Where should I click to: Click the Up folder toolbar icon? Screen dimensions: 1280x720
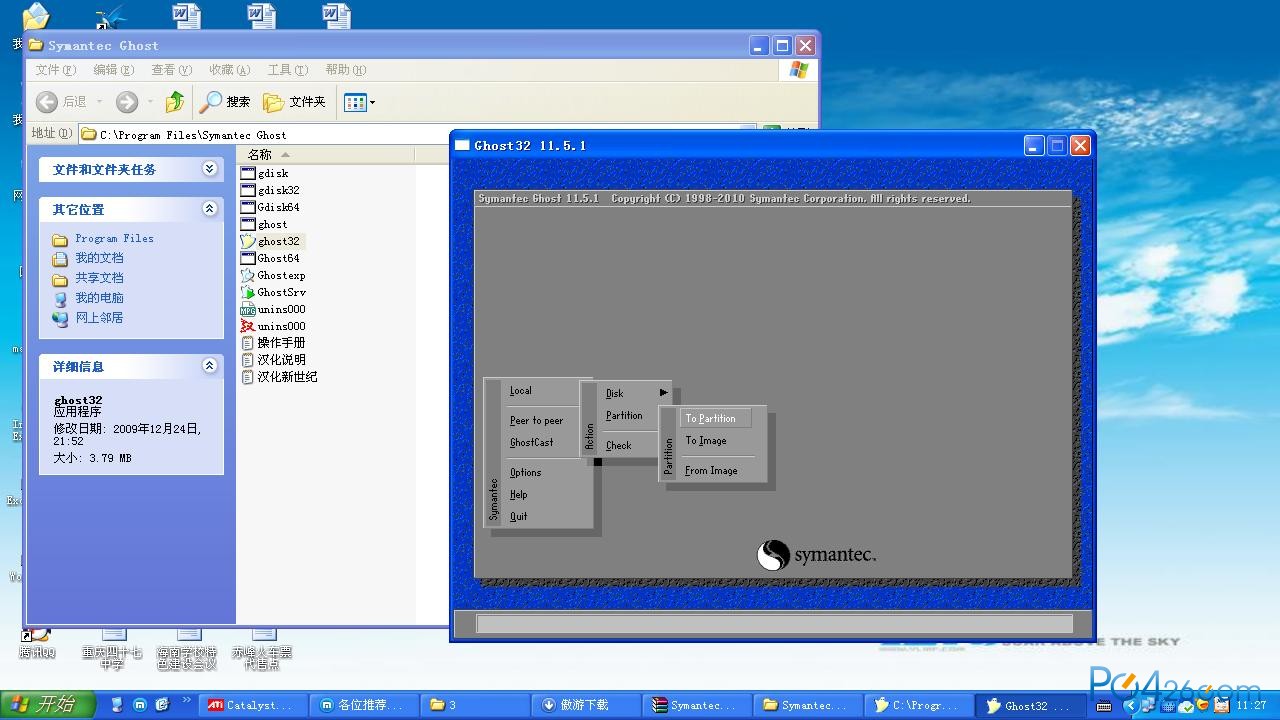coord(175,101)
